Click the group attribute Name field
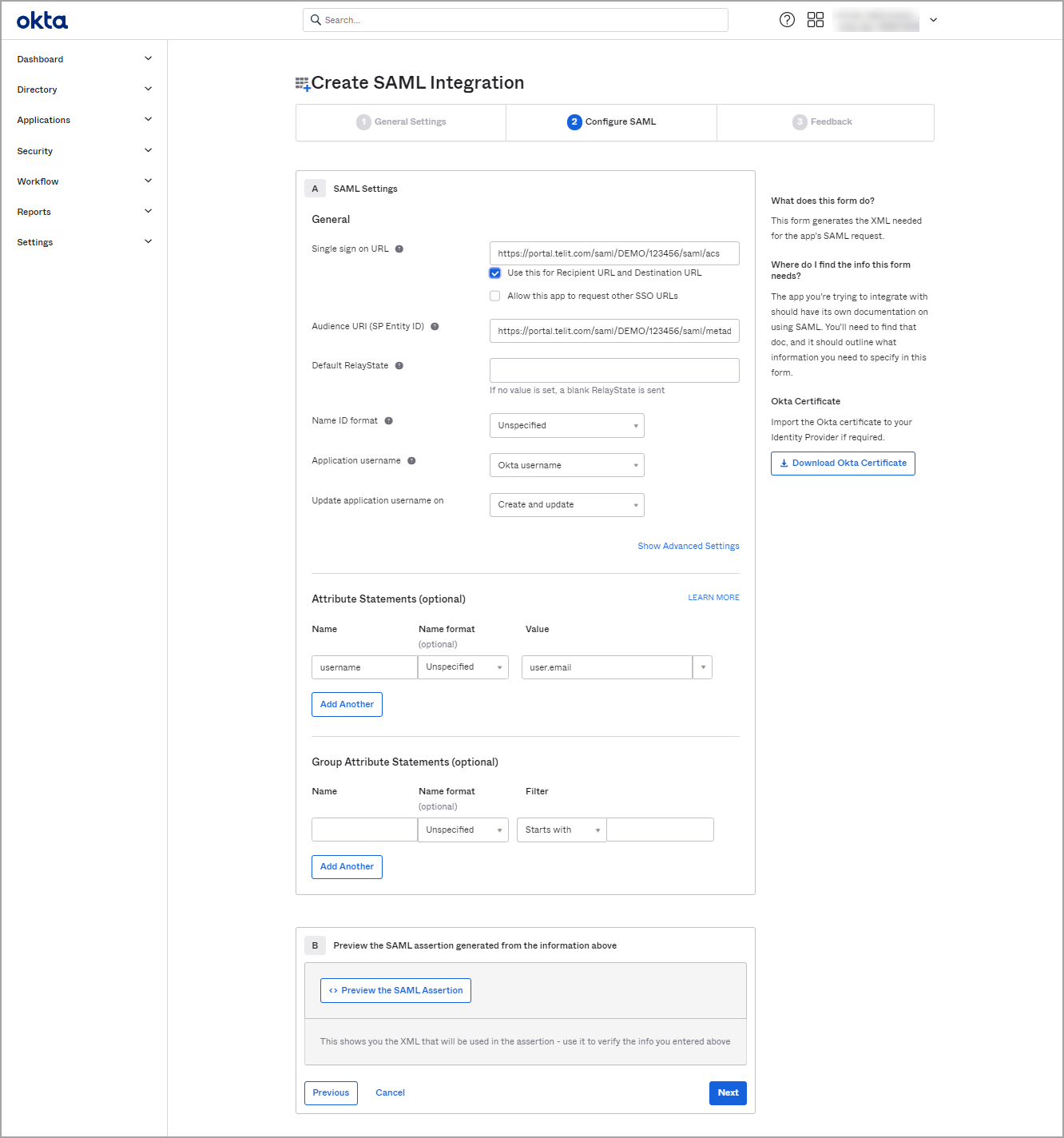The width and height of the screenshot is (1064, 1138). [364, 830]
